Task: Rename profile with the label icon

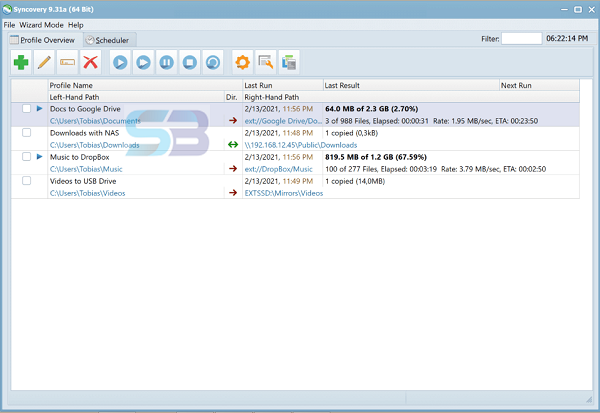Action: (67, 62)
